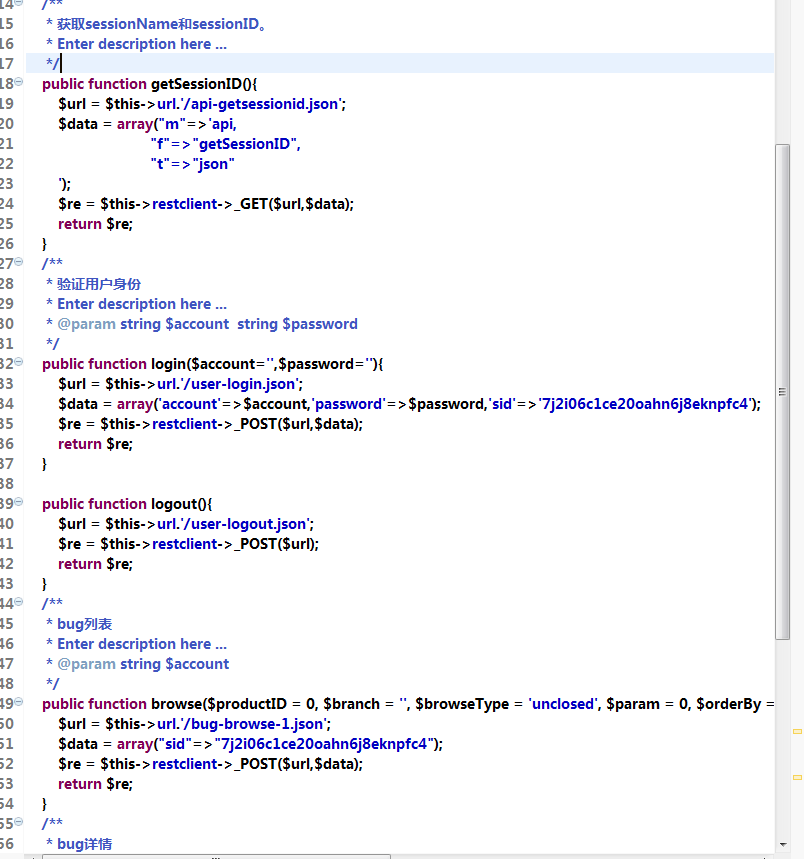Click the 验证用户身份 comment text
The height and width of the screenshot is (859, 806).
click(x=99, y=284)
